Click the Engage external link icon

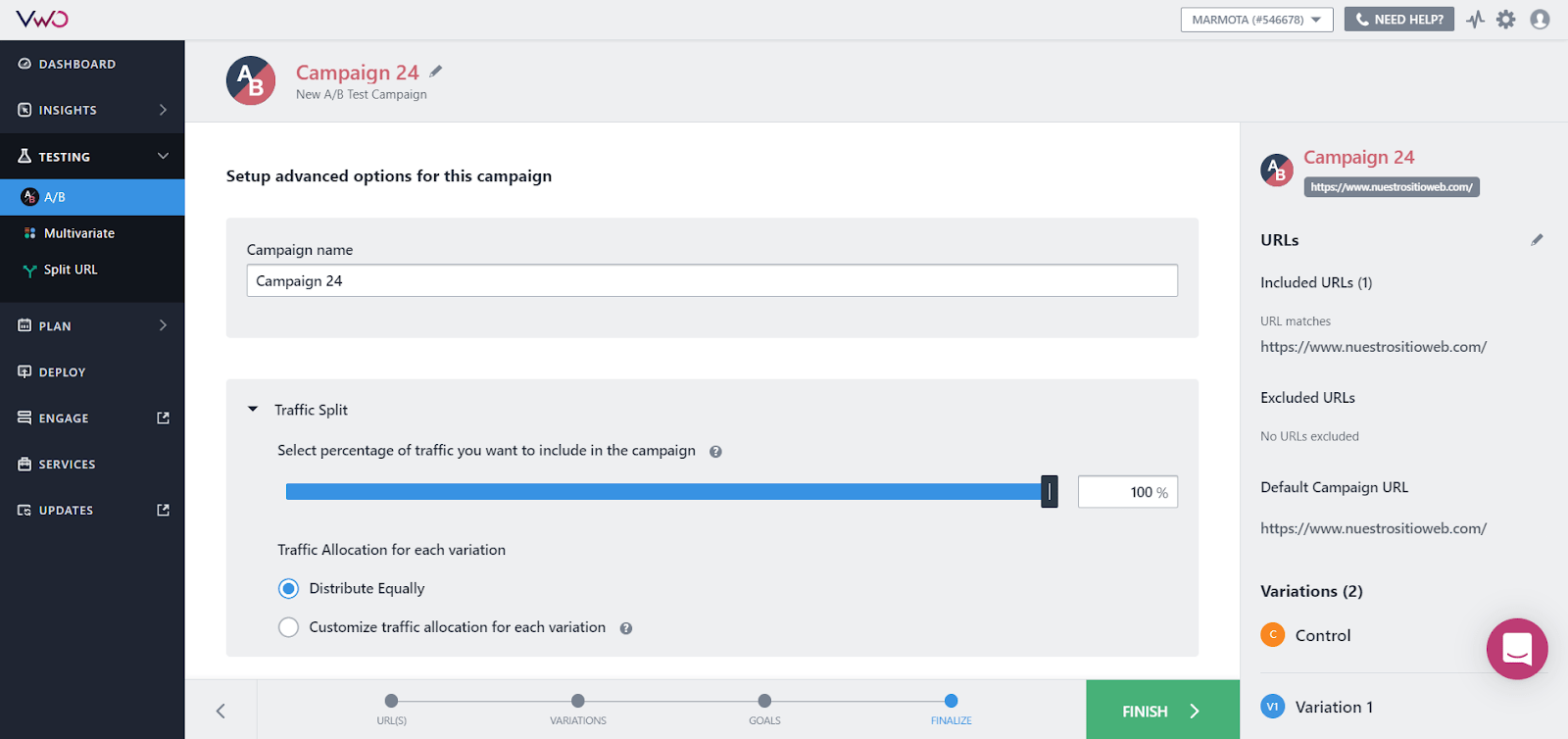click(x=164, y=418)
